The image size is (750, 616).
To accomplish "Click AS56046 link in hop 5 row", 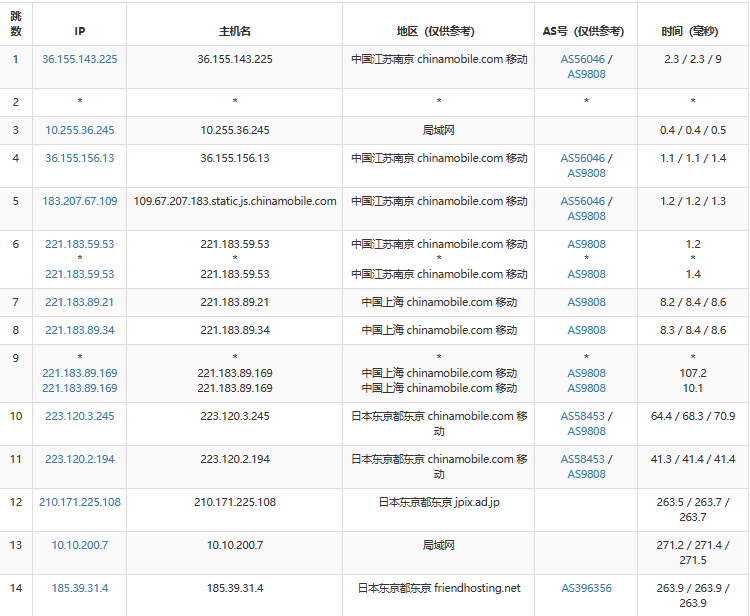I will [x=583, y=201].
